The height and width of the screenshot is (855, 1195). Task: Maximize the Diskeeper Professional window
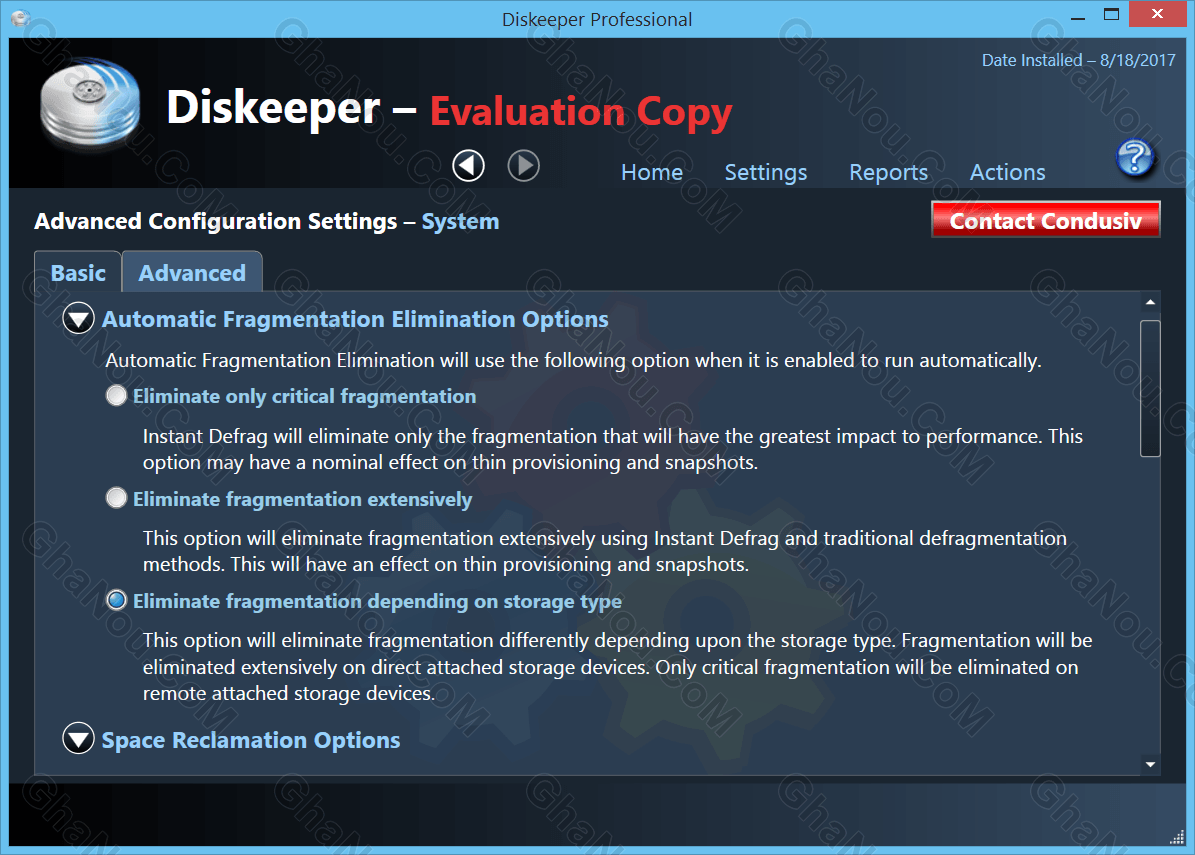[x=1111, y=14]
